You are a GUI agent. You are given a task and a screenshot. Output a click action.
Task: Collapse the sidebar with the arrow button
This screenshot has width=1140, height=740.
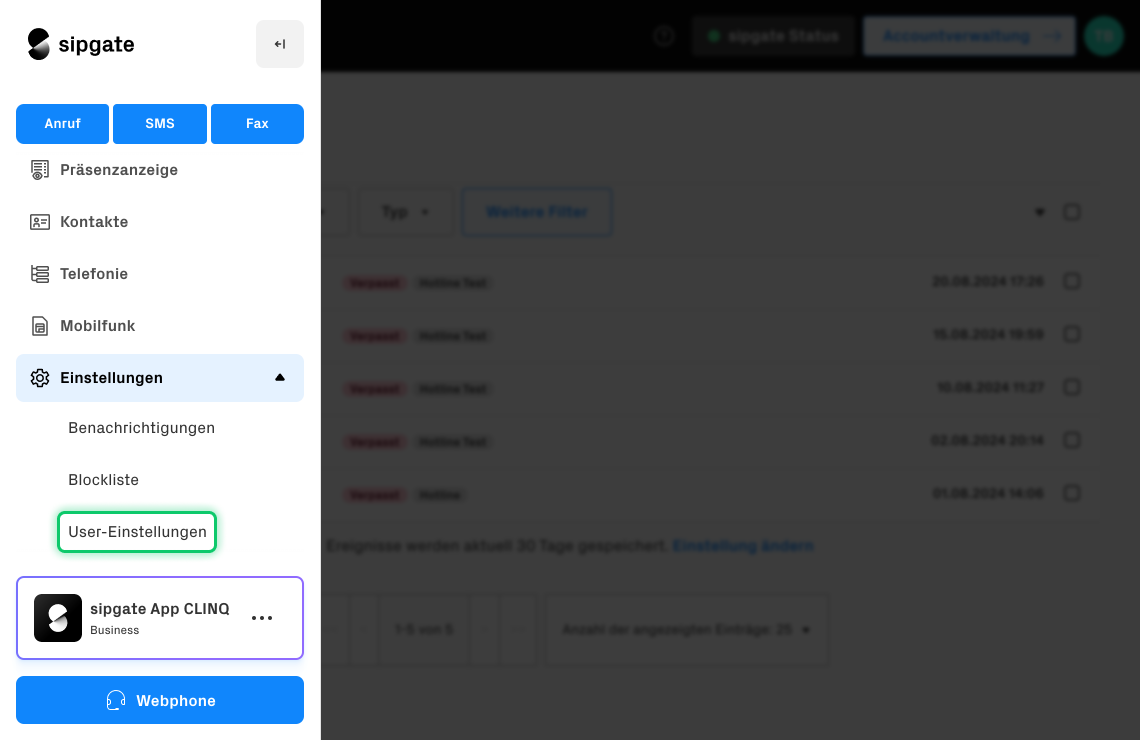pos(280,44)
